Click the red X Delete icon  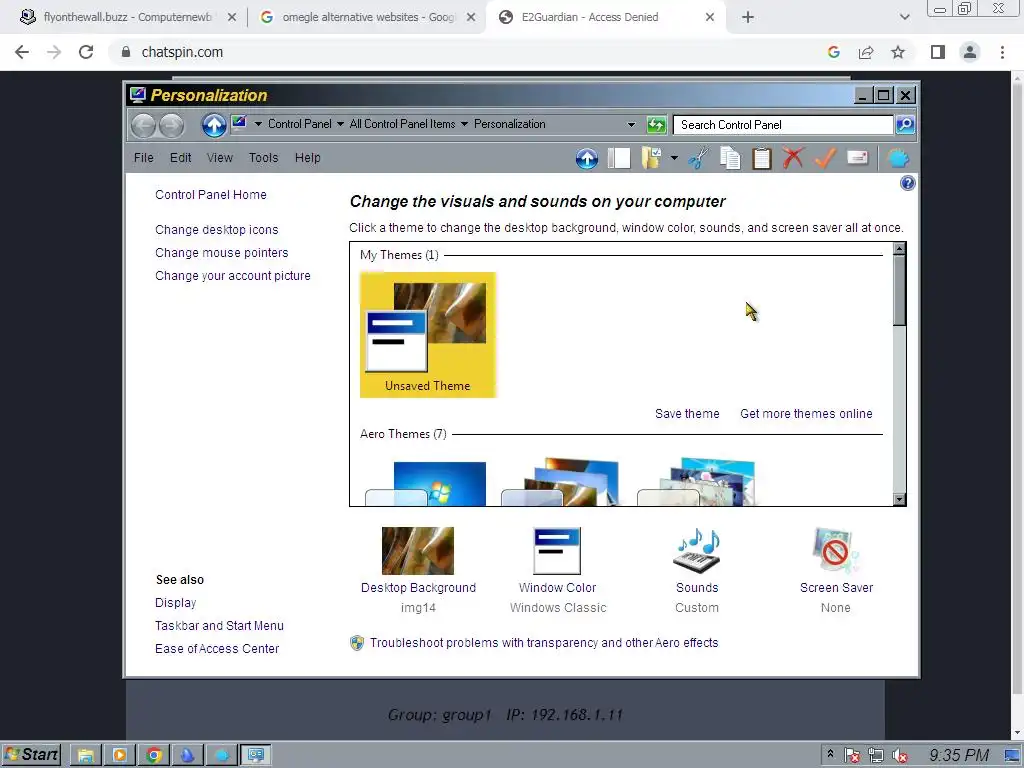click(x=793, y=158)
